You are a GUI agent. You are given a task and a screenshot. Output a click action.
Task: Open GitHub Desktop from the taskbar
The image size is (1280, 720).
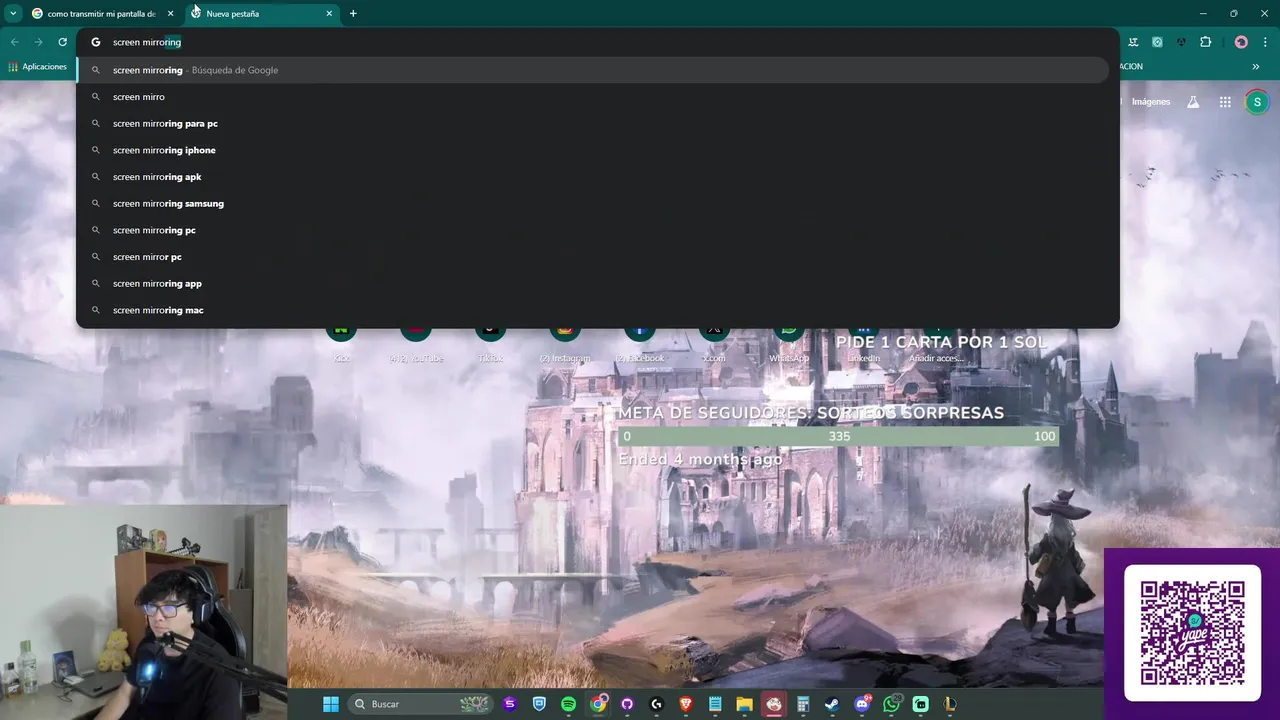(x=627, y=704)
